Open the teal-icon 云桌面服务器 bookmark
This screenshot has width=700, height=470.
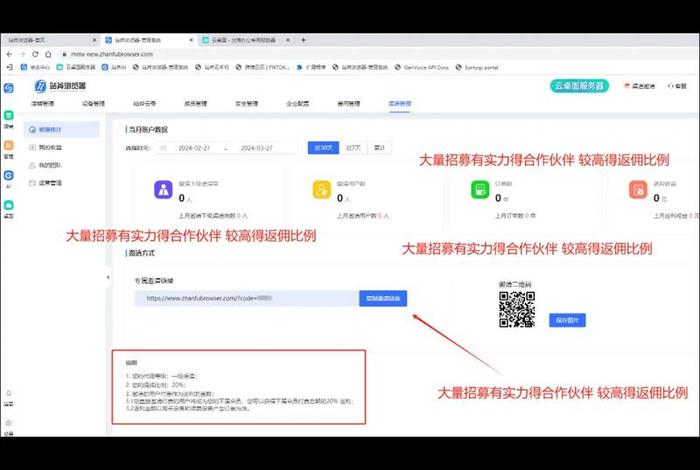coord(76,67)
